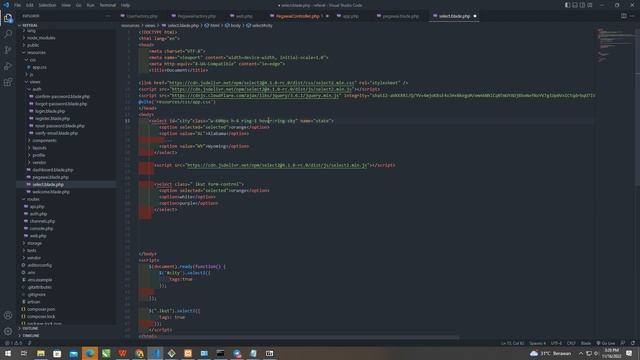Expand the layouts folder
Image resolution: width=640 pixels, height=360 pixels.
point(39,148)
